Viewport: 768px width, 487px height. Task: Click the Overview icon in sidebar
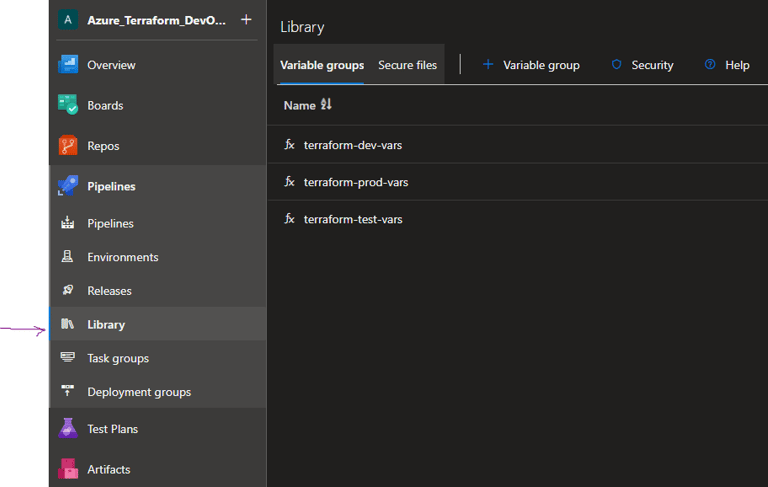click(x=68, y=65)
